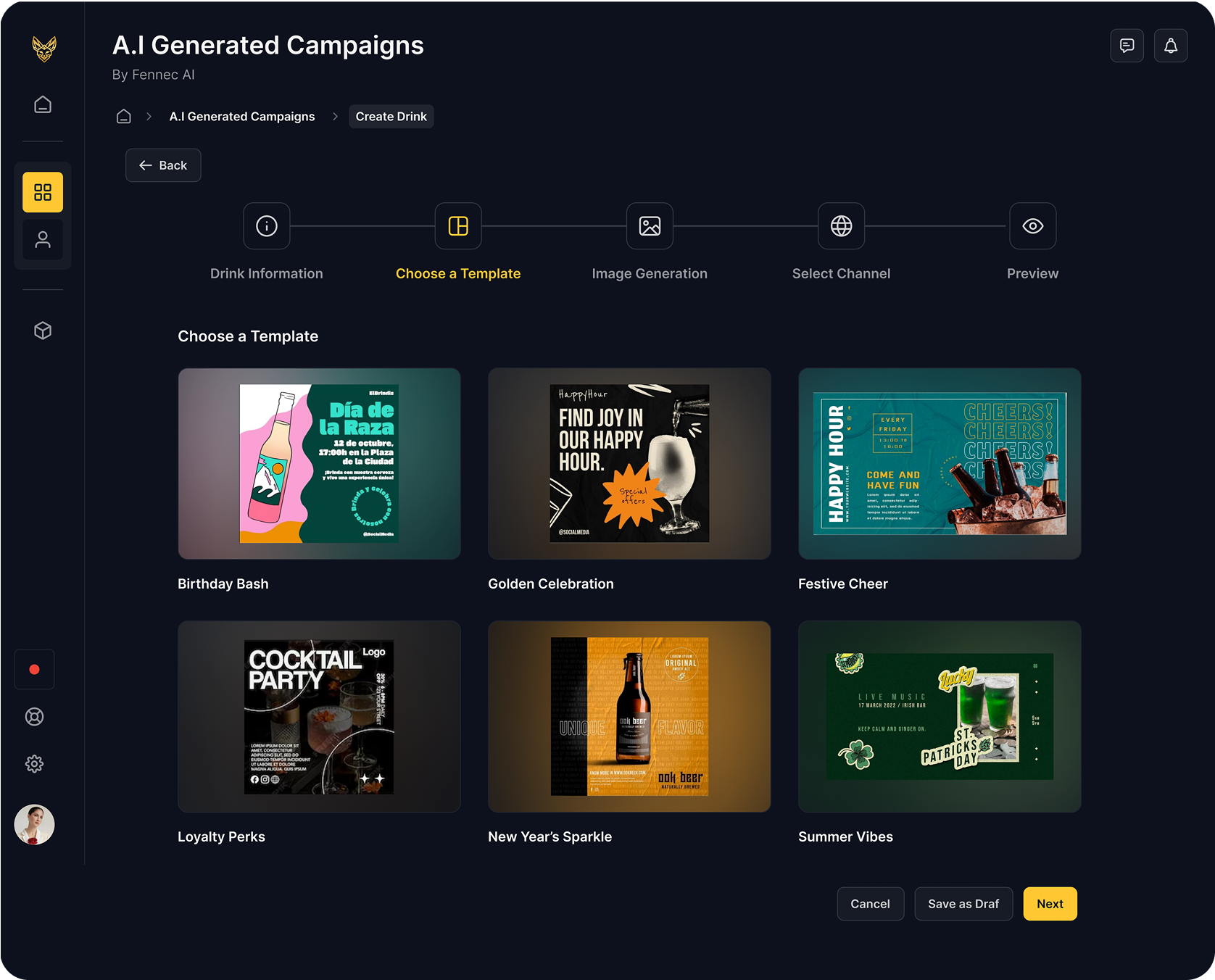Screen dimensions: 1215x980
Task: Click the Cancel button
Action: click(x=870, y=904)
